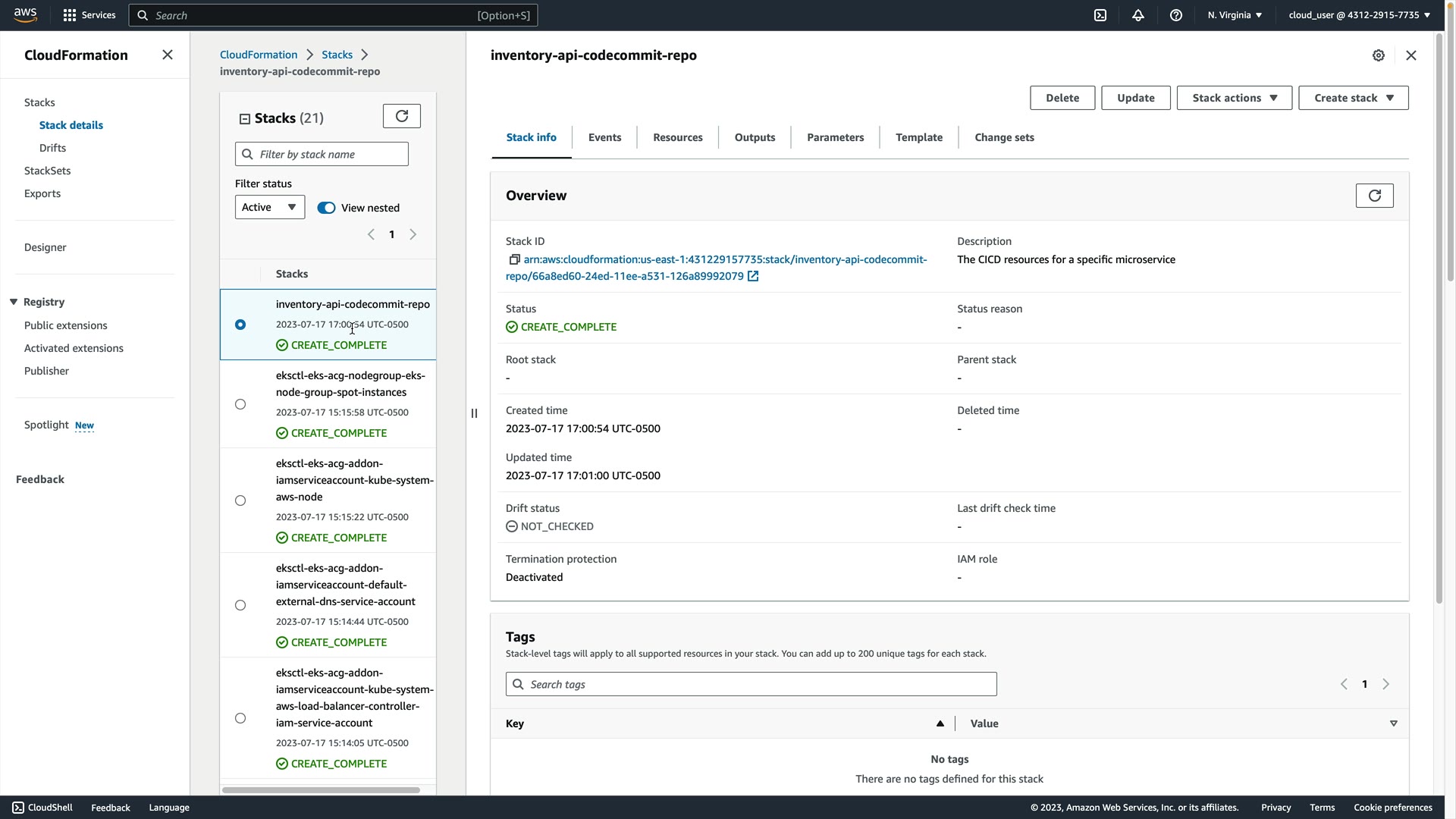
Task: Copy the Stack ID ARN
Action: [x=514, y=259]
